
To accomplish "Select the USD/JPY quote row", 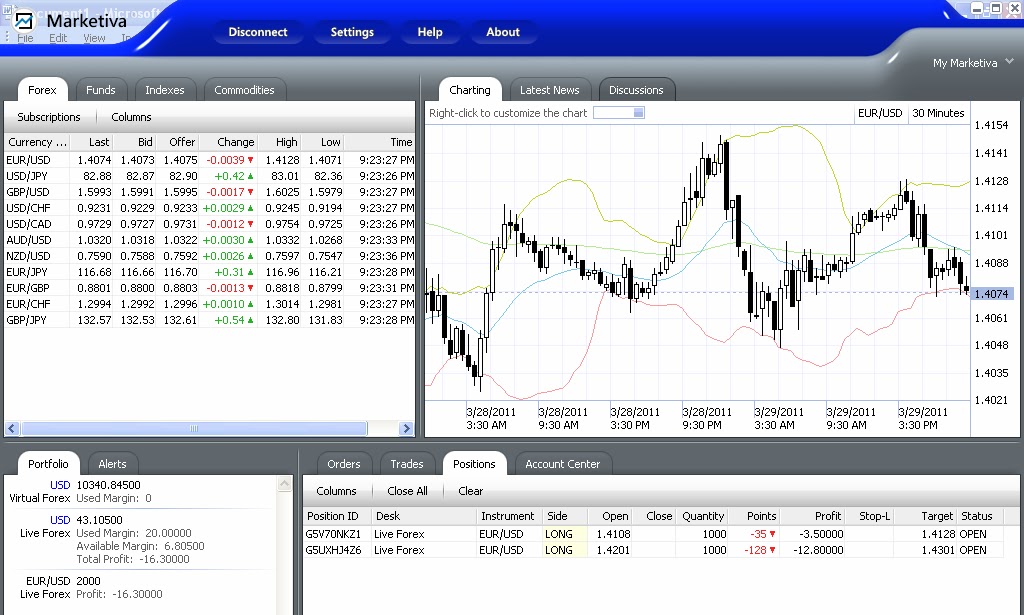I will coord(210,176).
